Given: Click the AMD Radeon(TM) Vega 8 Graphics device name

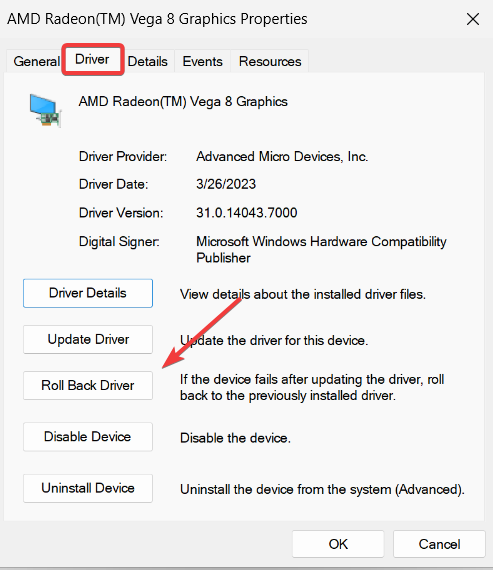Looking at the screenshot, I should 183,101.
